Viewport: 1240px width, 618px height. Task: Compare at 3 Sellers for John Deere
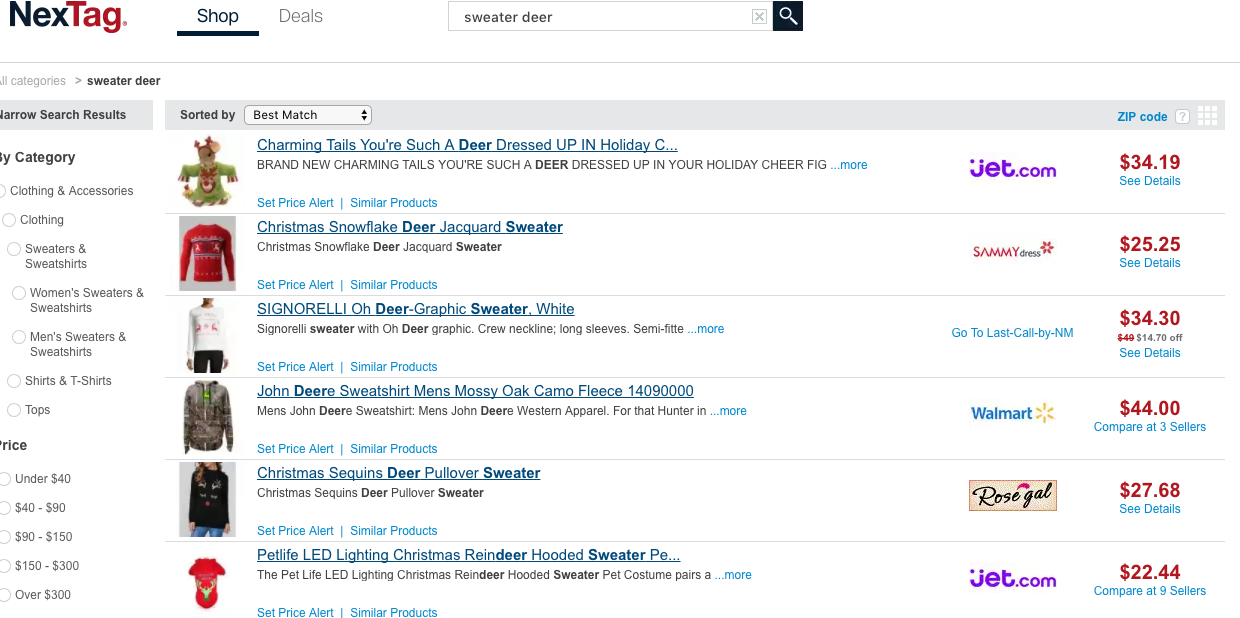(x=1150, y=427)
